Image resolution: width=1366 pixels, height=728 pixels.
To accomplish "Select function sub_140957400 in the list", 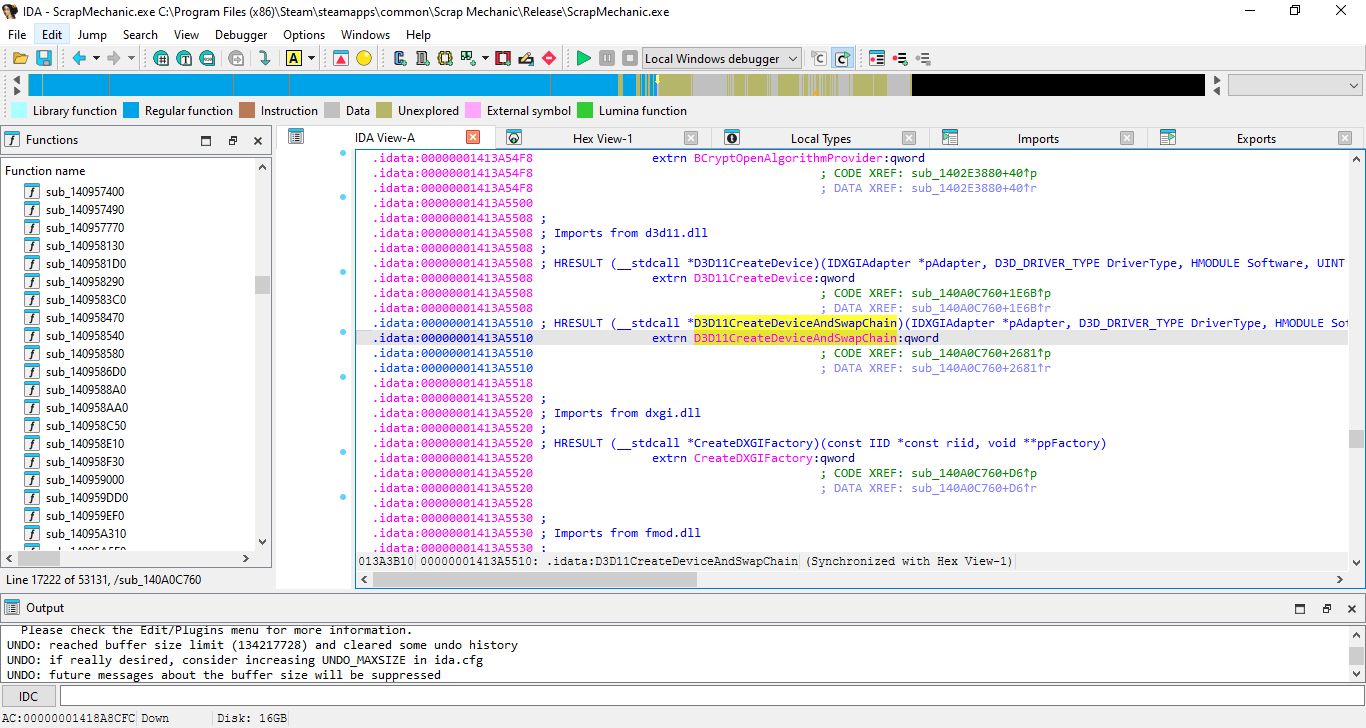I will click(85, 192).
